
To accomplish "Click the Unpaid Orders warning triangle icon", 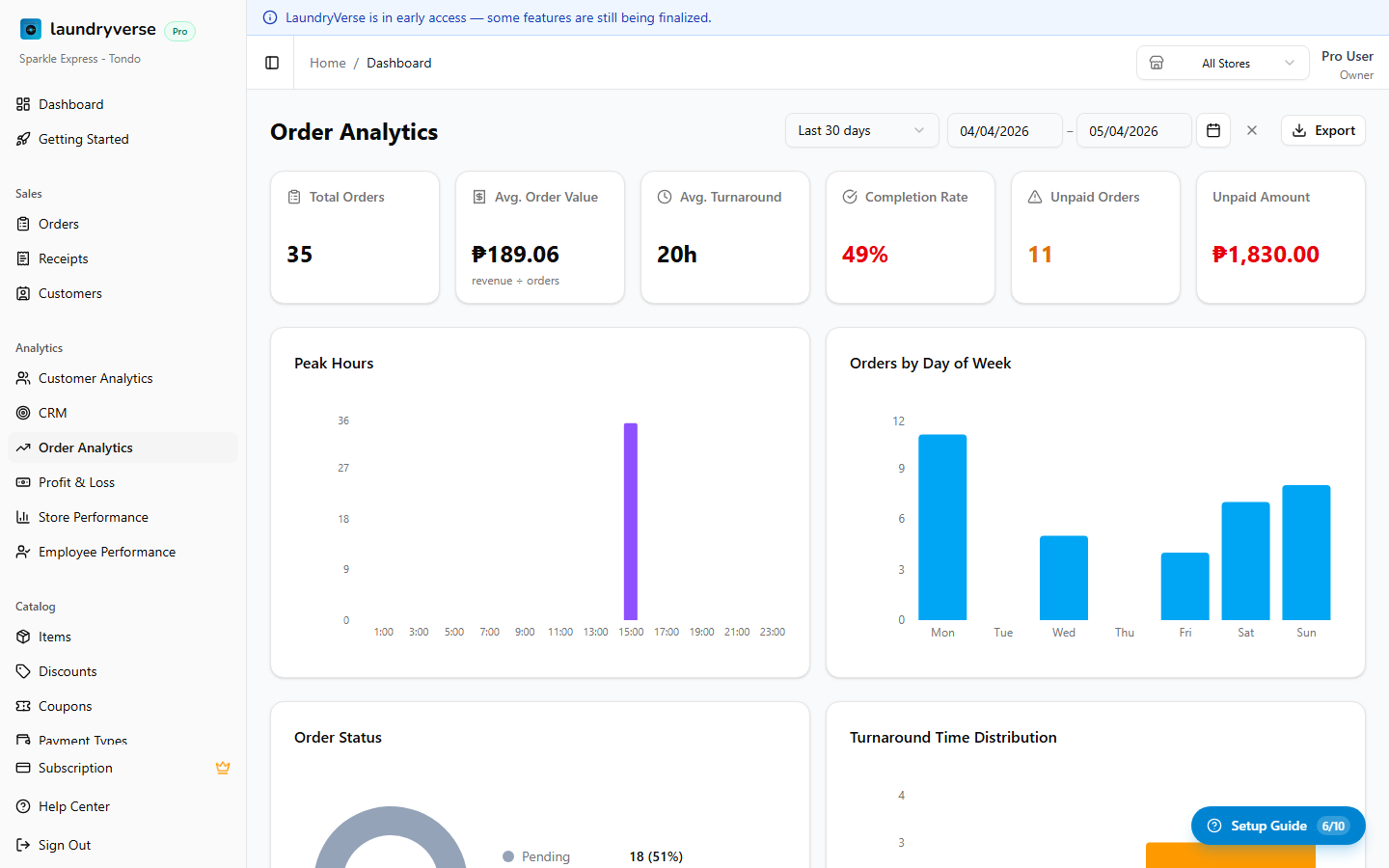I will 1035,197.
